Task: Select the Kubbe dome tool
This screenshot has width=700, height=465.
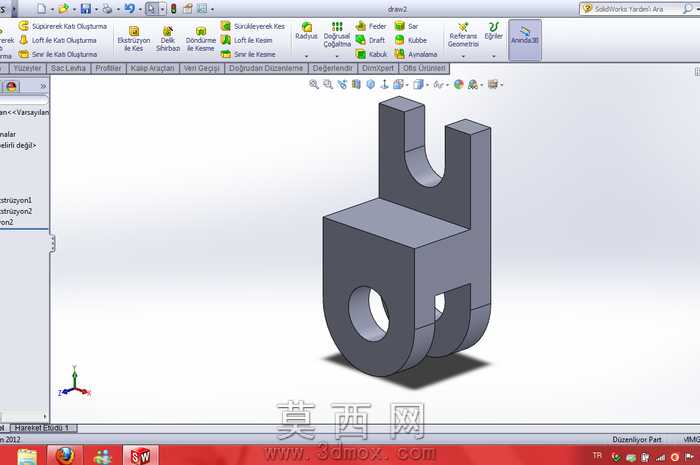Action: pos(411,40)
